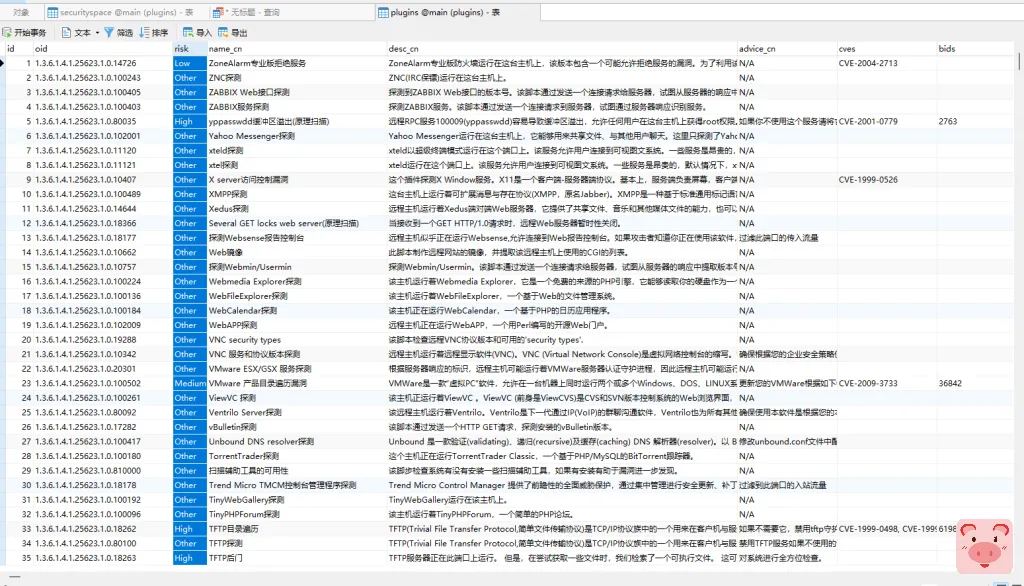
Task: Select the Low risk cell in row 1
Action: (x=189, y=63)
